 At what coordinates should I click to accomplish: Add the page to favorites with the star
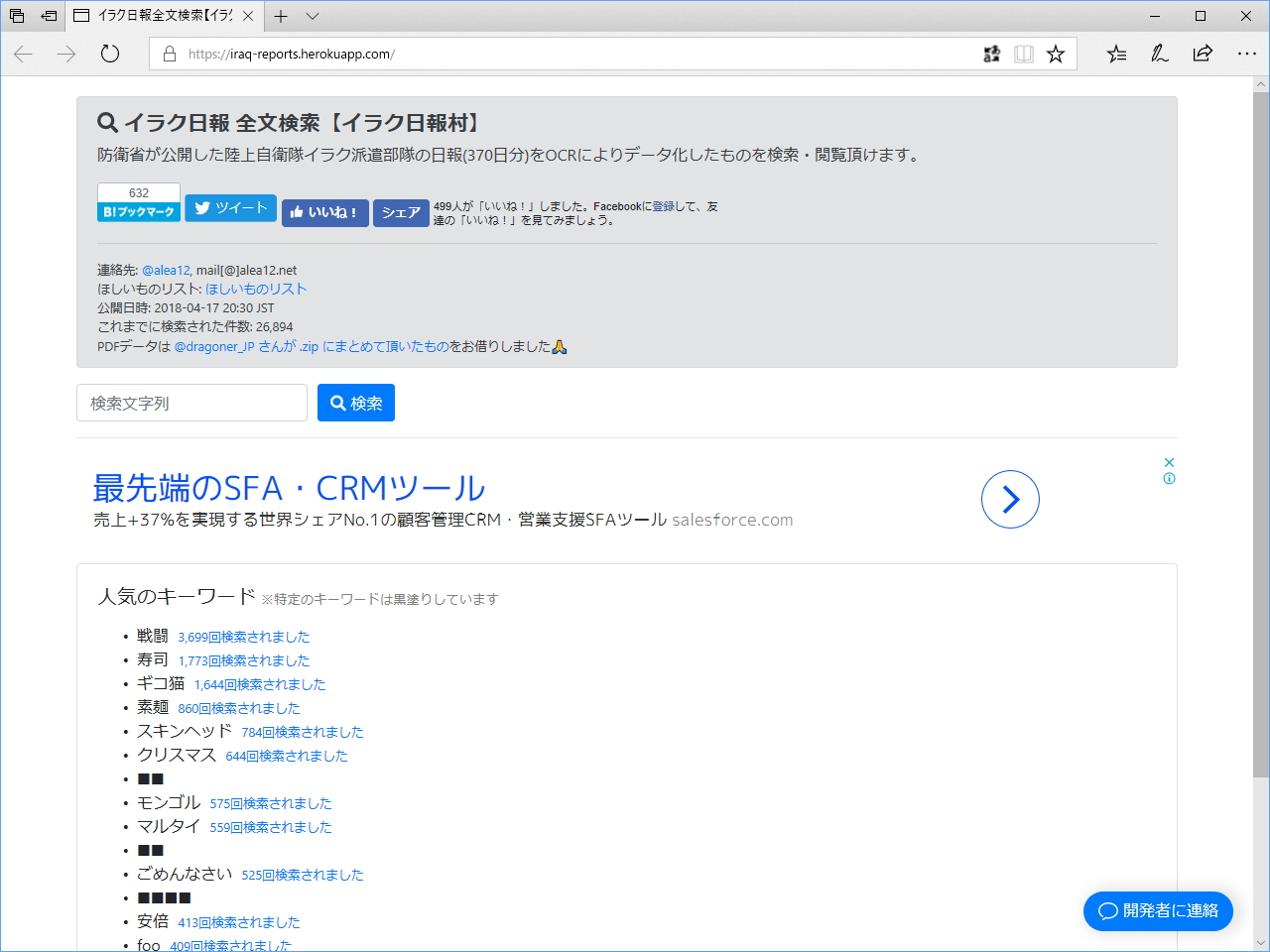coord(1055,55)
